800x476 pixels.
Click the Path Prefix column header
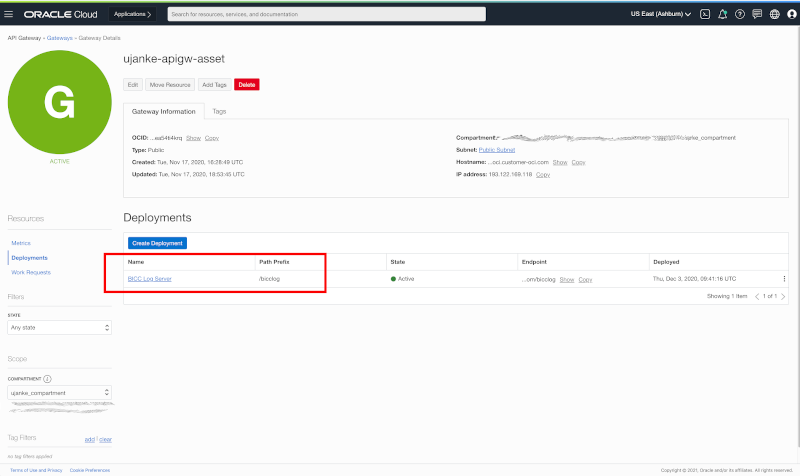(x=274, y=262)
